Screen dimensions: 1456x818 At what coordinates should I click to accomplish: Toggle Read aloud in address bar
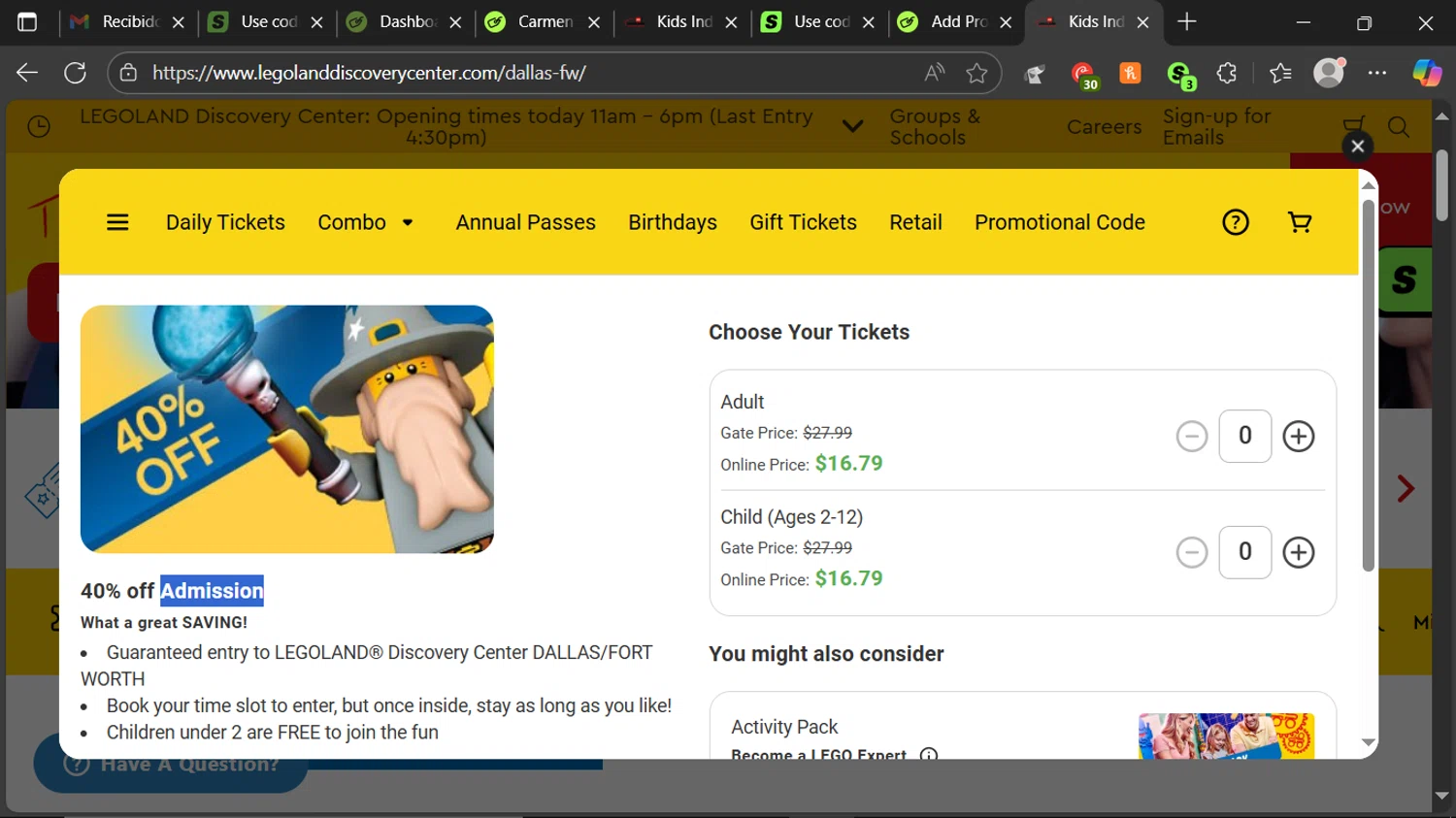point(934,73)
